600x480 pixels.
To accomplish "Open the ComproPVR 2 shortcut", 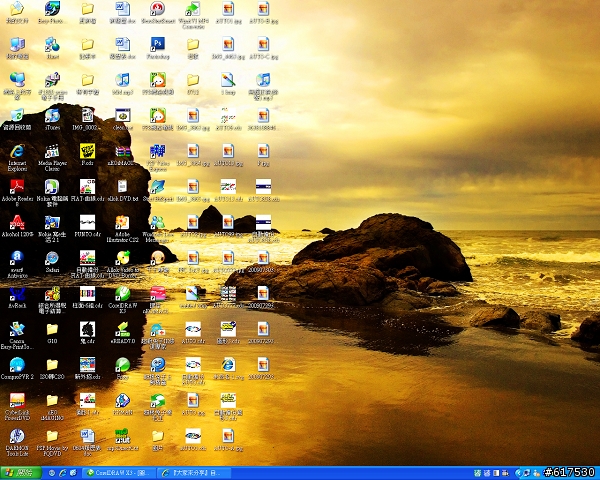I will coord(17,365).
